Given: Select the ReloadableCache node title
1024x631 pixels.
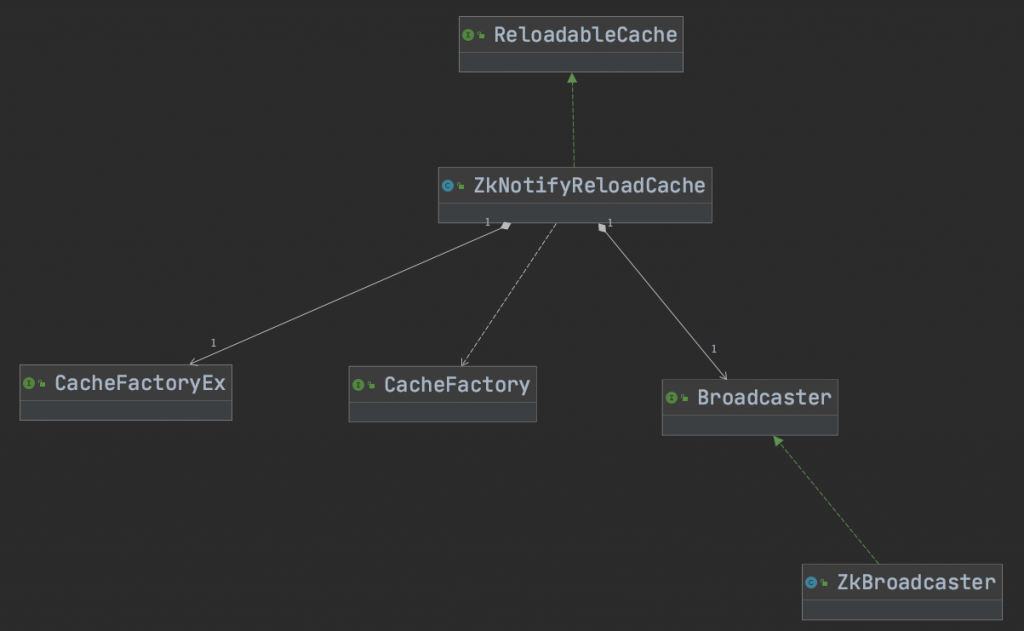Looking at the screenshot, I should click(x=585, y=35).
